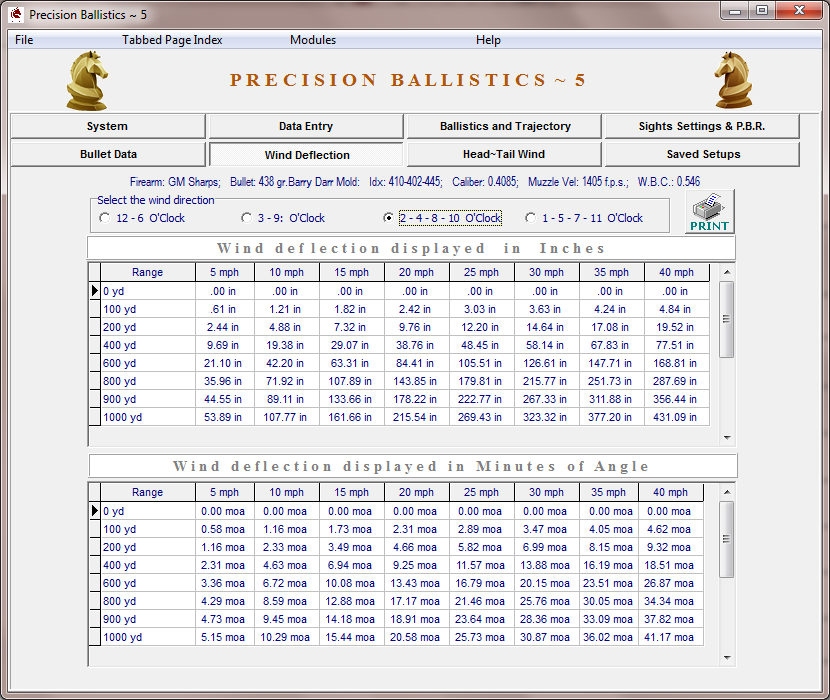Click down arrow of Minutes of Angle scrollbar
The width and height of the screenshot is (830, 700).
click(x=727, y=658)
